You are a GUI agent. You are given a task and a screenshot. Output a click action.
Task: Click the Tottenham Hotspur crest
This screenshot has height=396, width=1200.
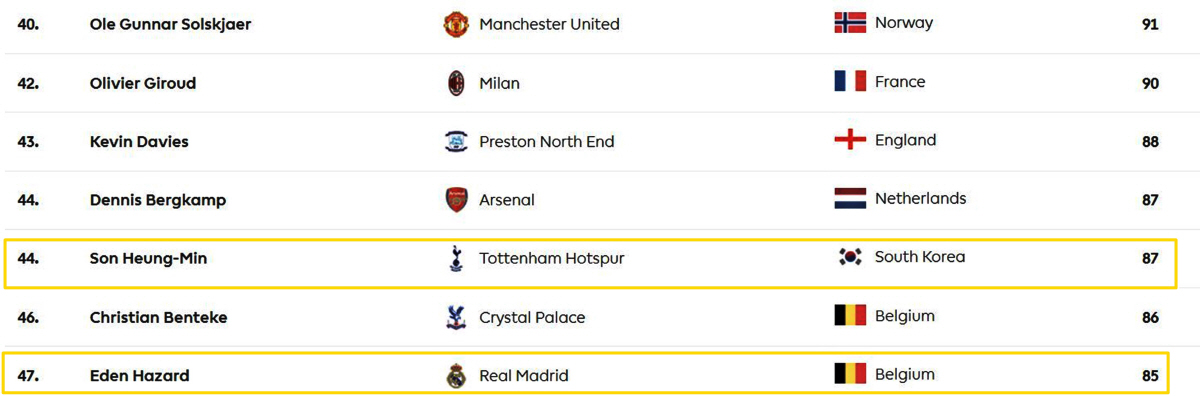(x=456, y=259)
